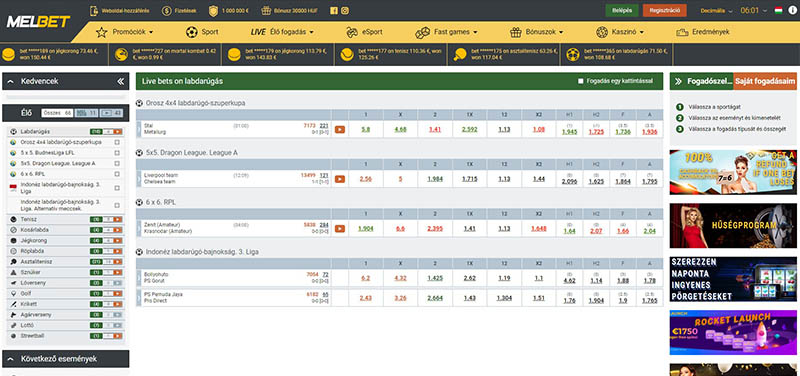Open Eredmények in main navigation
The width and height of the screenshot is (800, 376).
click(x=703, y=32)
